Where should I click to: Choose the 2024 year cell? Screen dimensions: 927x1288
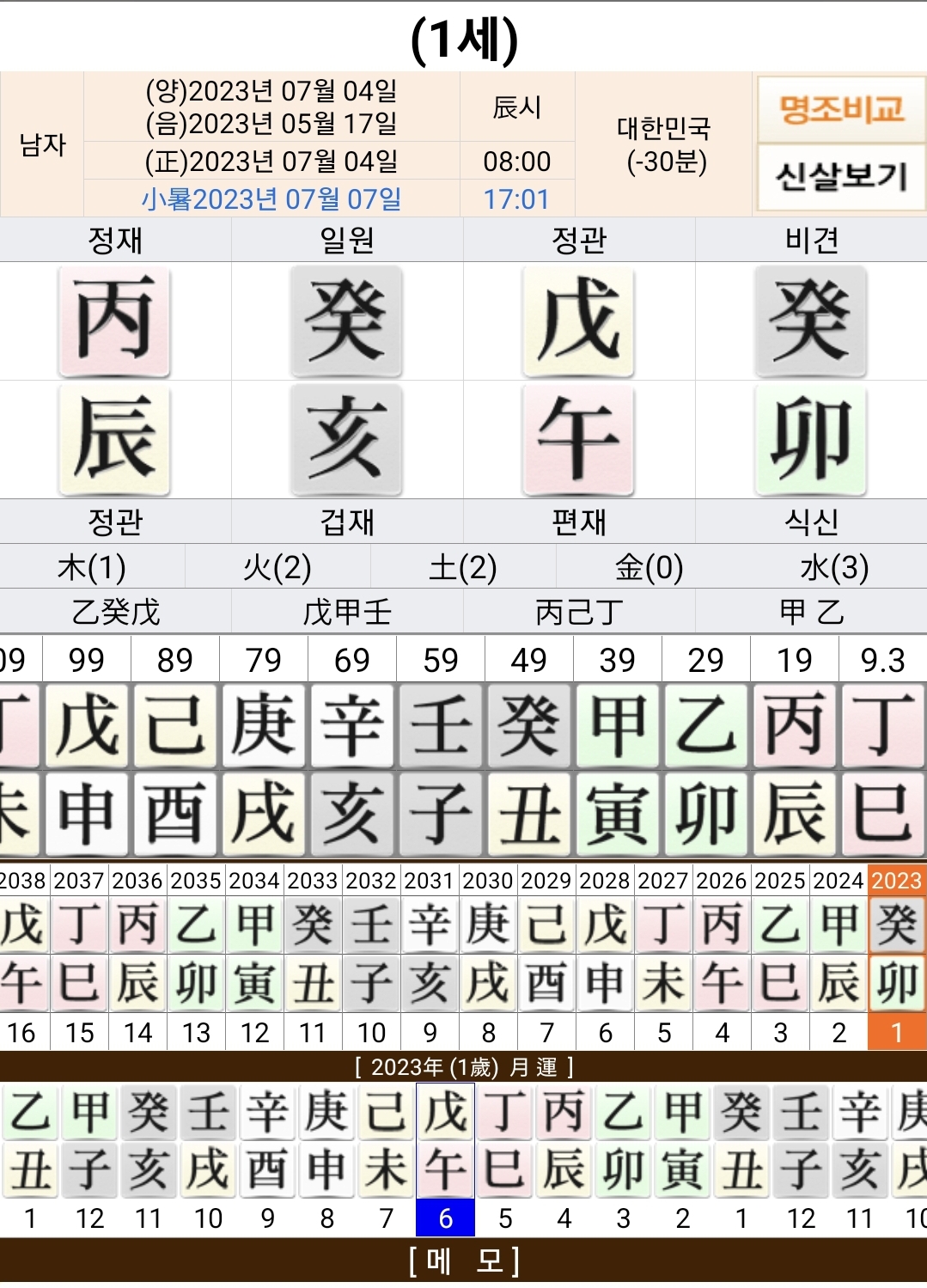839,881
